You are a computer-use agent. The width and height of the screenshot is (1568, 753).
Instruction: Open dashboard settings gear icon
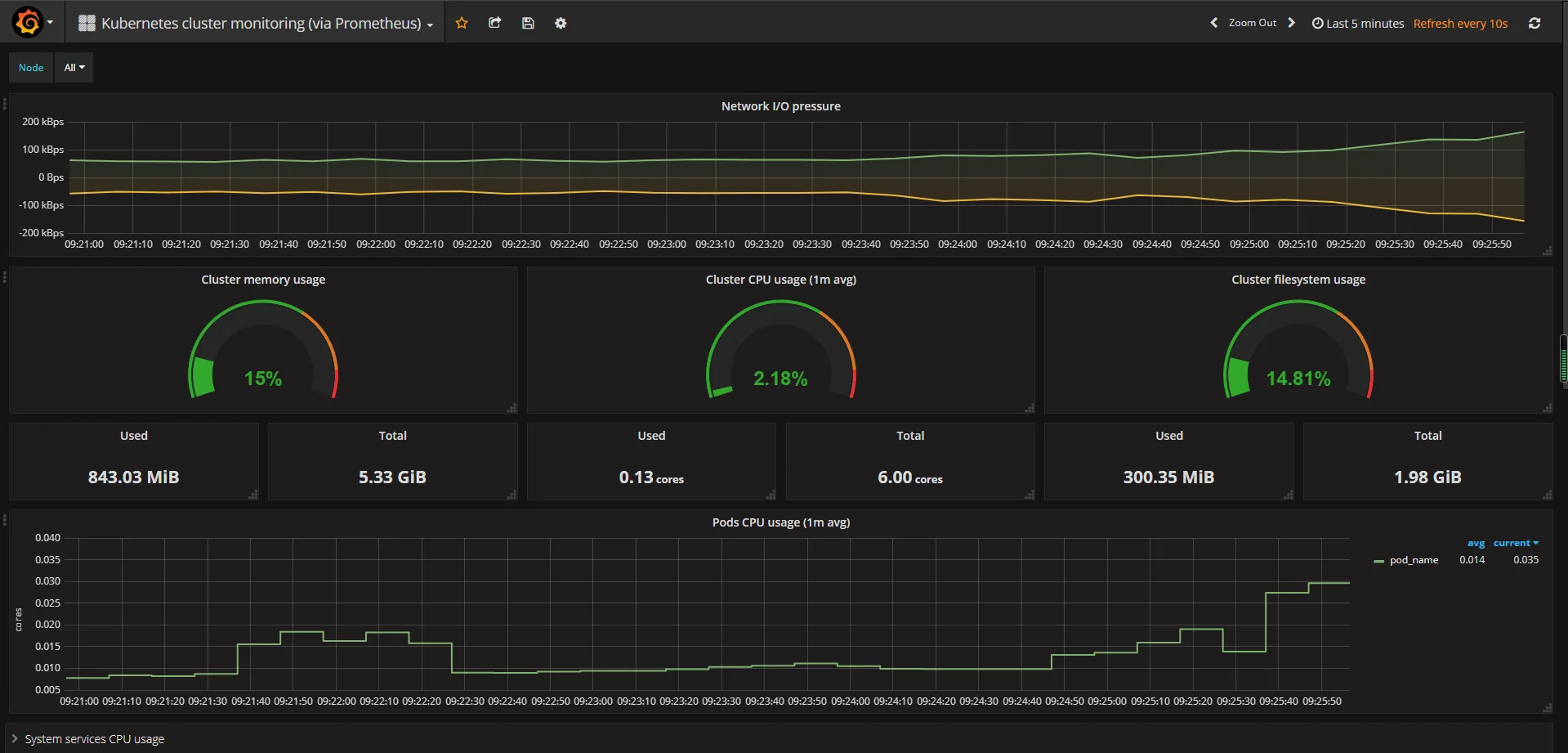point(561,23)
